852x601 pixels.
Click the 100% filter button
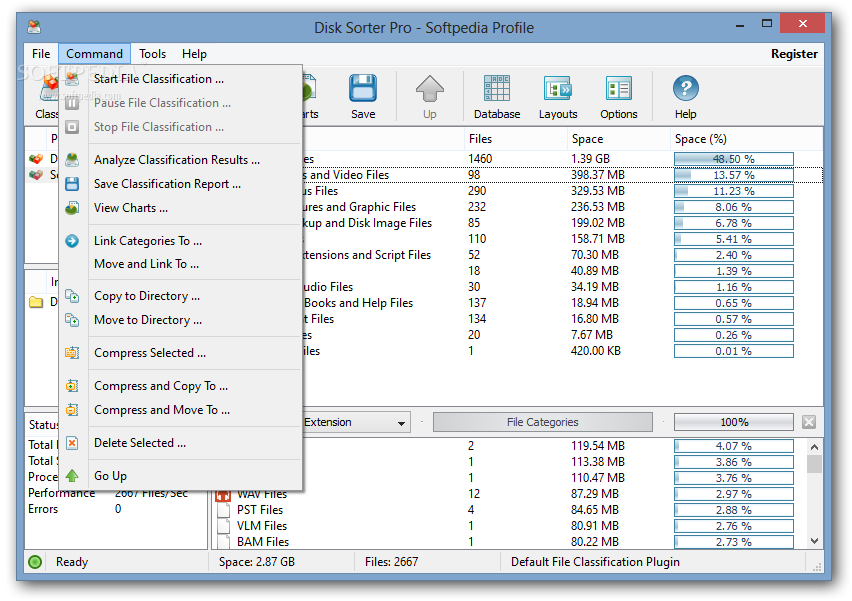tap(734, 422)
